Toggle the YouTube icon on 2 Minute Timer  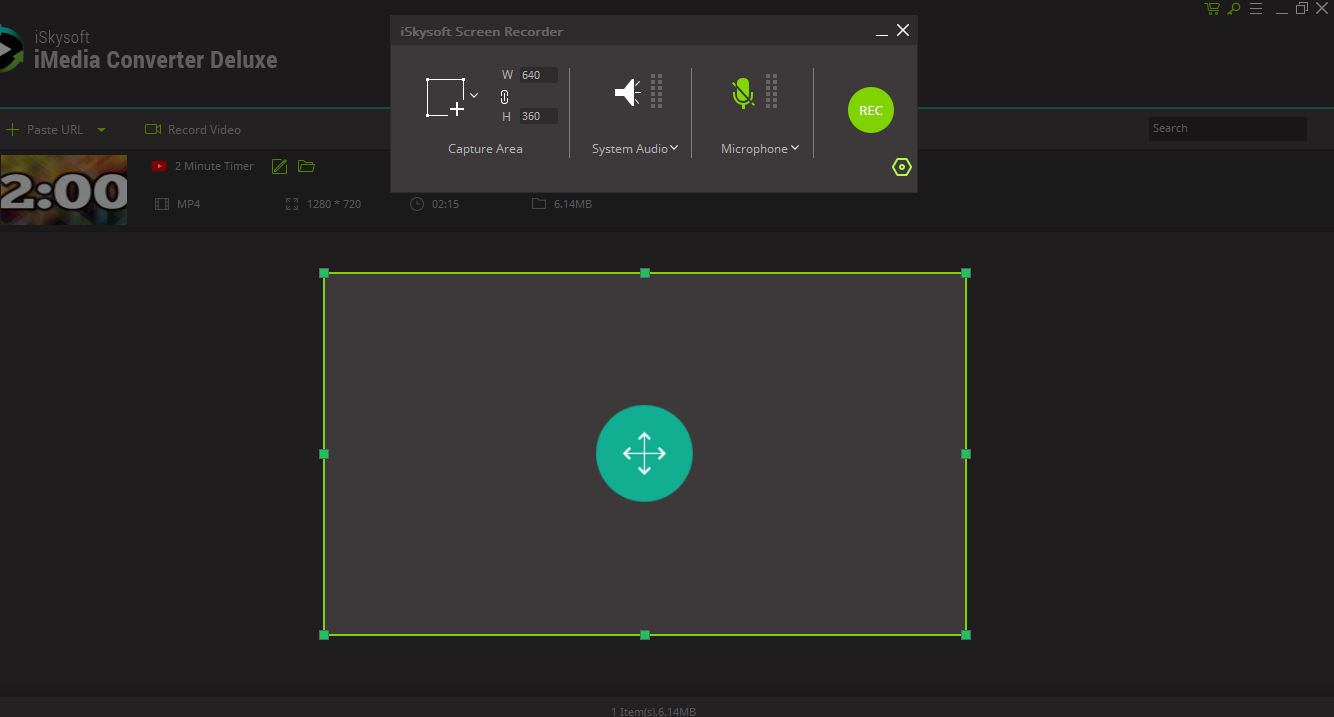pos(158,166)
